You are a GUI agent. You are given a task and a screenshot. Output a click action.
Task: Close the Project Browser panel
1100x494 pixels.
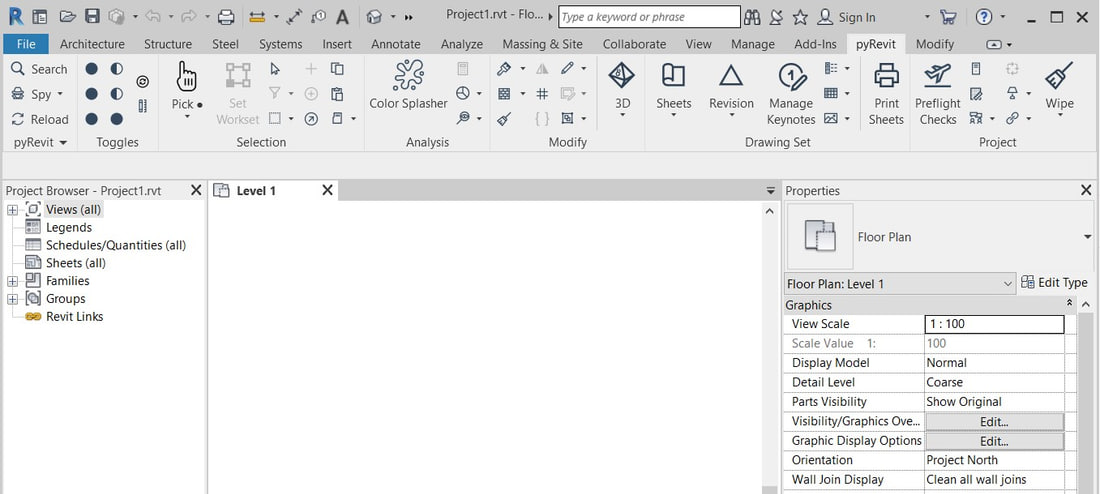click(196, 190)
